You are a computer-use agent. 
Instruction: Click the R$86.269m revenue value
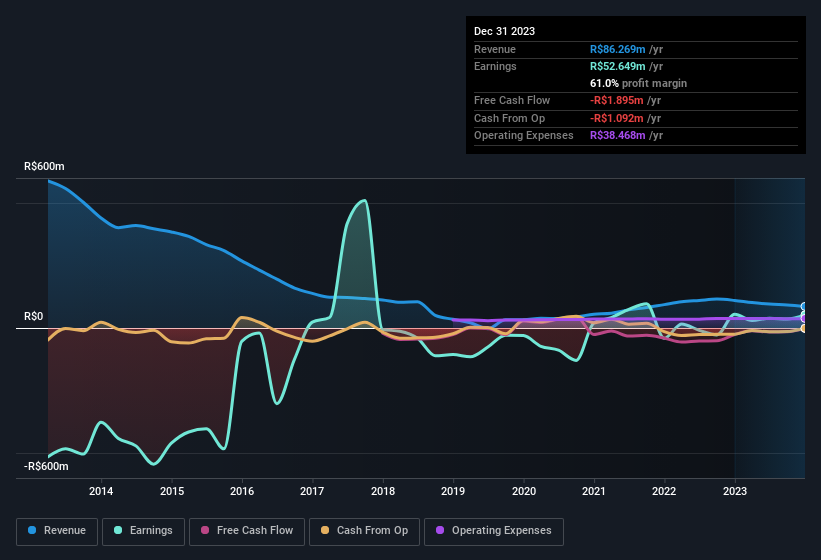click(617, 49)
